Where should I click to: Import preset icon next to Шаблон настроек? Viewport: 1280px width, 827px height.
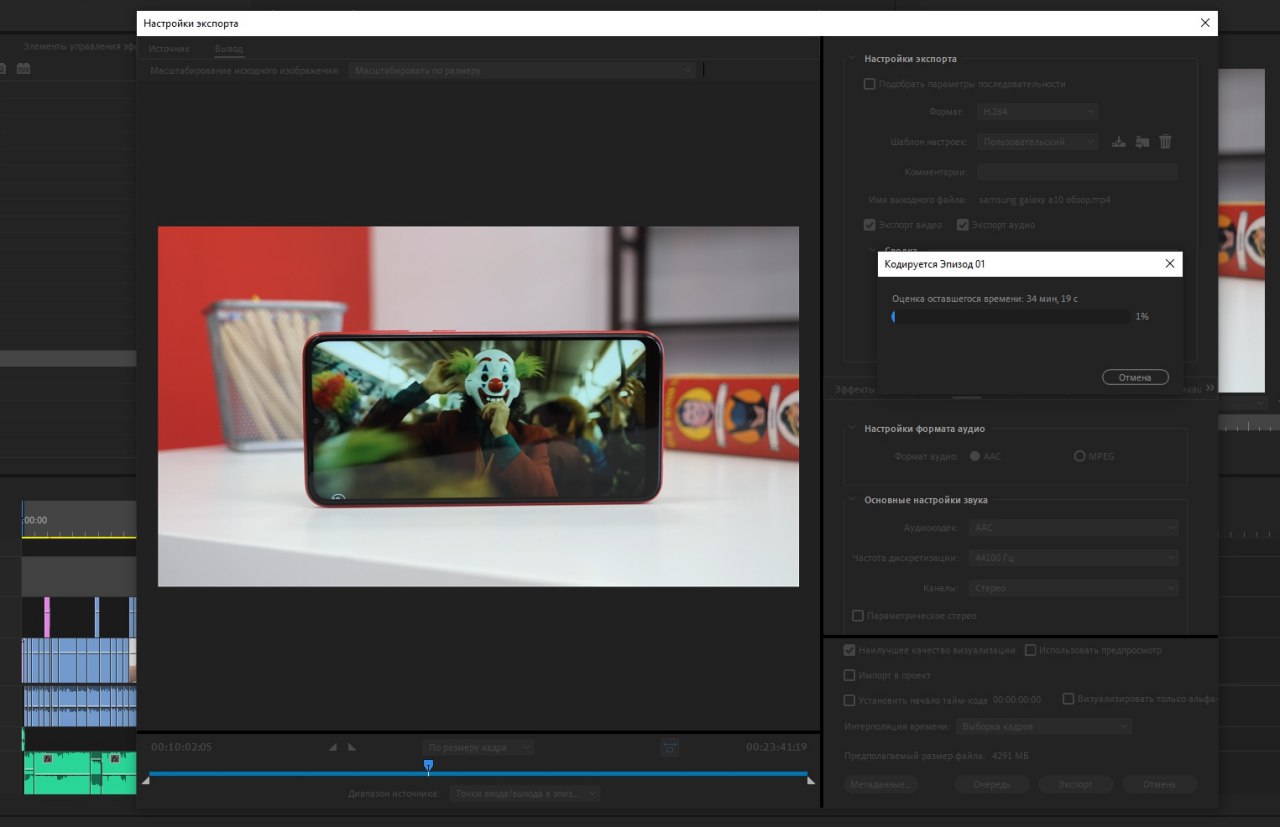[x=1142, y=142]
